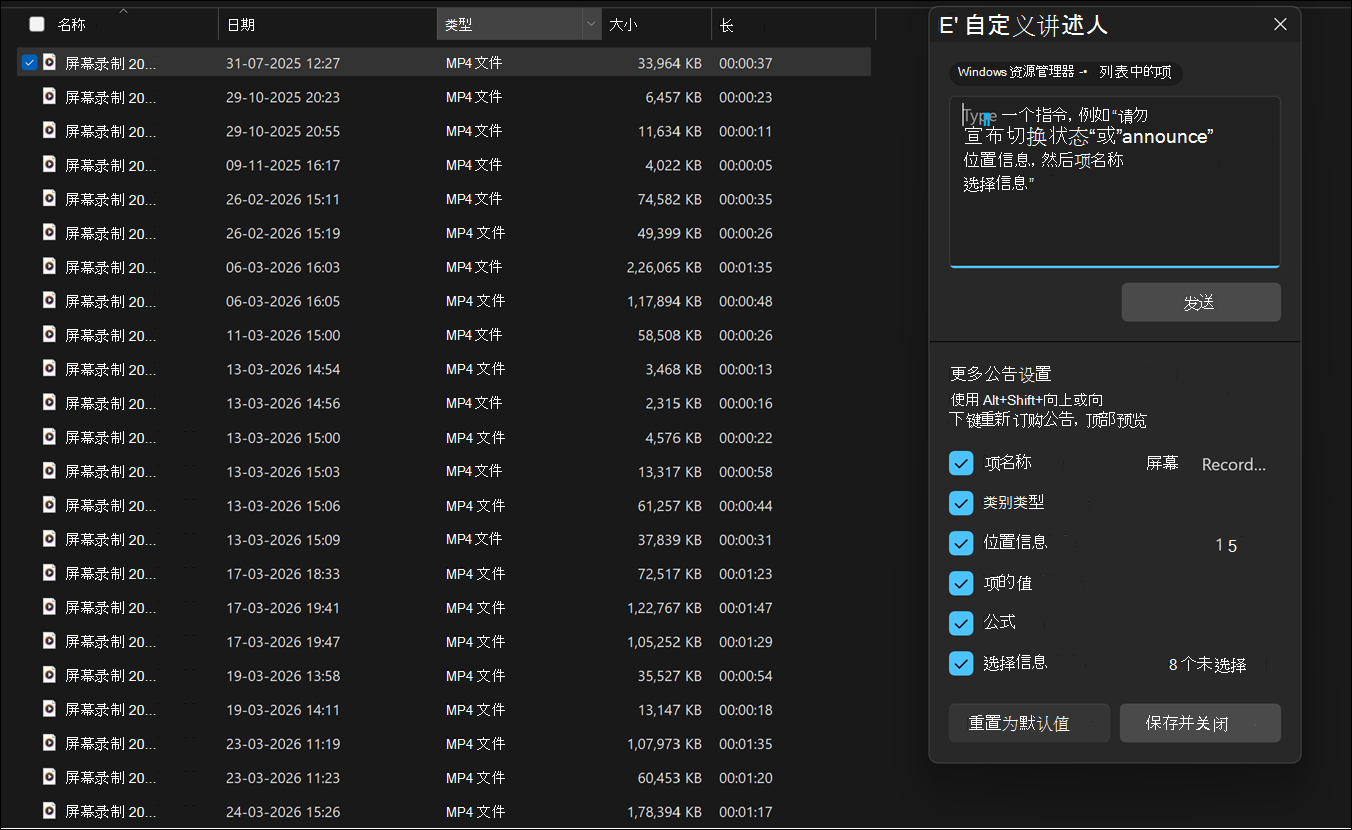The height and width of the screenshot is (830, 1352).
Task: Uncheck the 选择信息 announcement checkbox
Action: 961,663
